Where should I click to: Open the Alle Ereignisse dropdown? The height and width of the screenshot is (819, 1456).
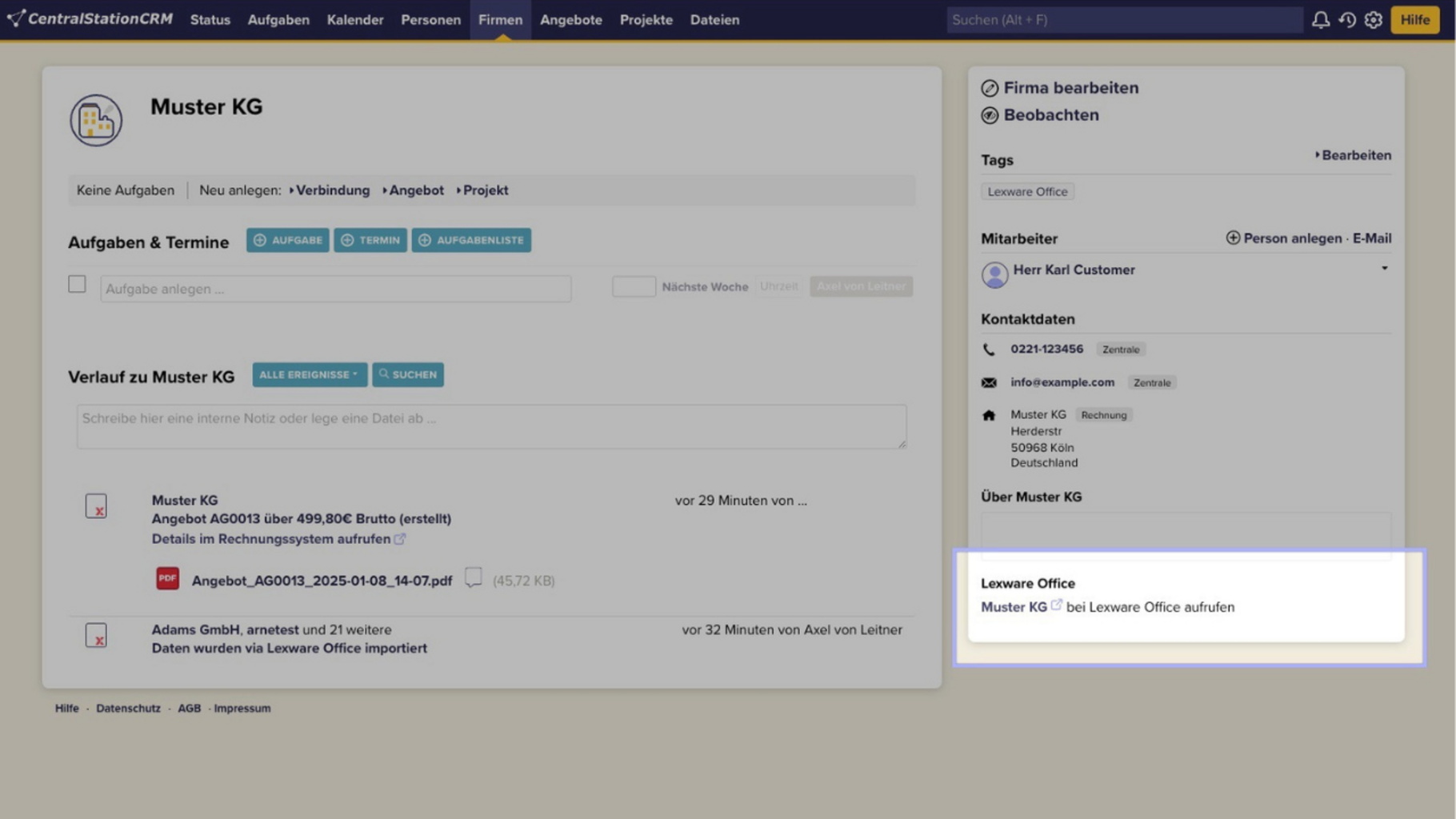tap(309, 374)
